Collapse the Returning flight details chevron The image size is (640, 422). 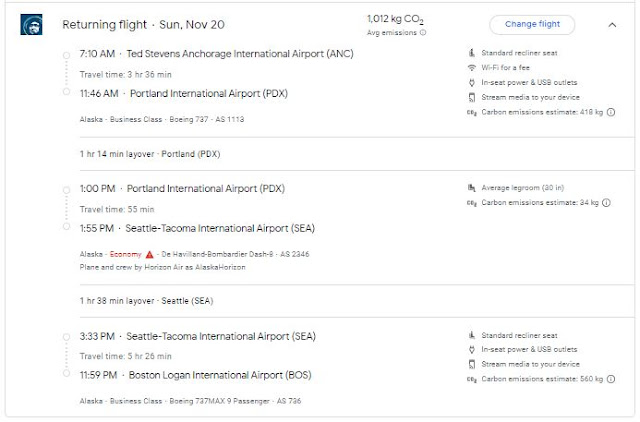612,24
